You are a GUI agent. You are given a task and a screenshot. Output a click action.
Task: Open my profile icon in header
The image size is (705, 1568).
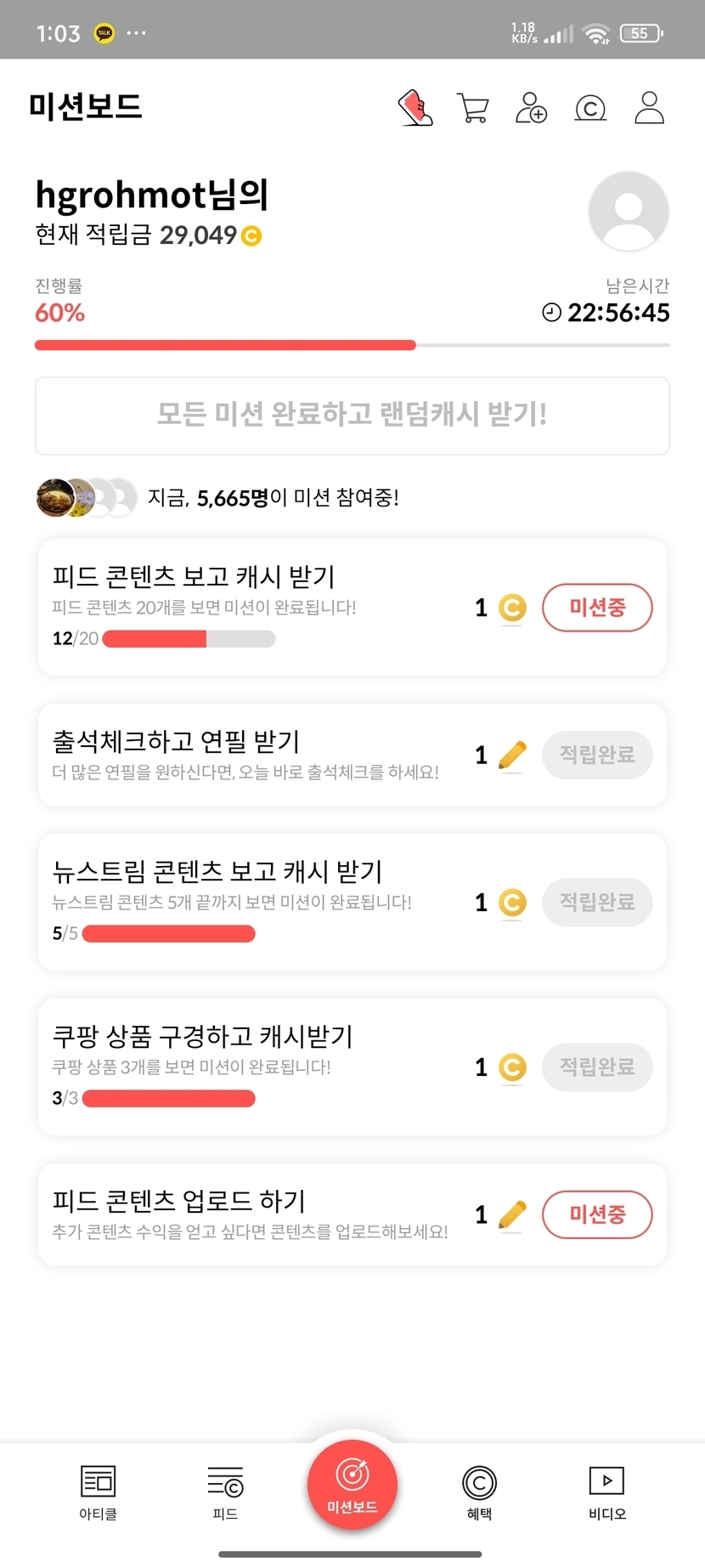pyautogui.click(x=649, y=108)
